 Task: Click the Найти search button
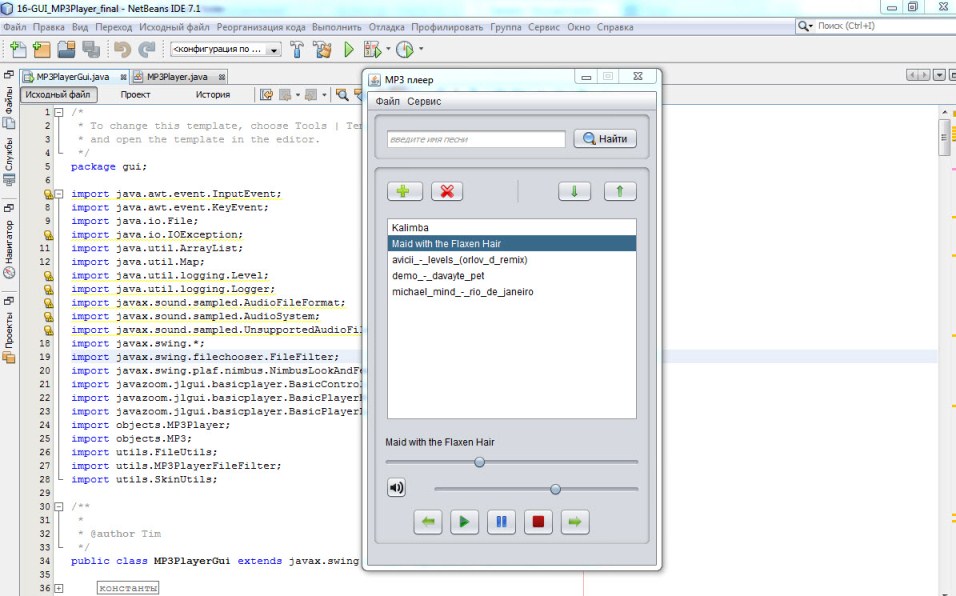point(605,139)
